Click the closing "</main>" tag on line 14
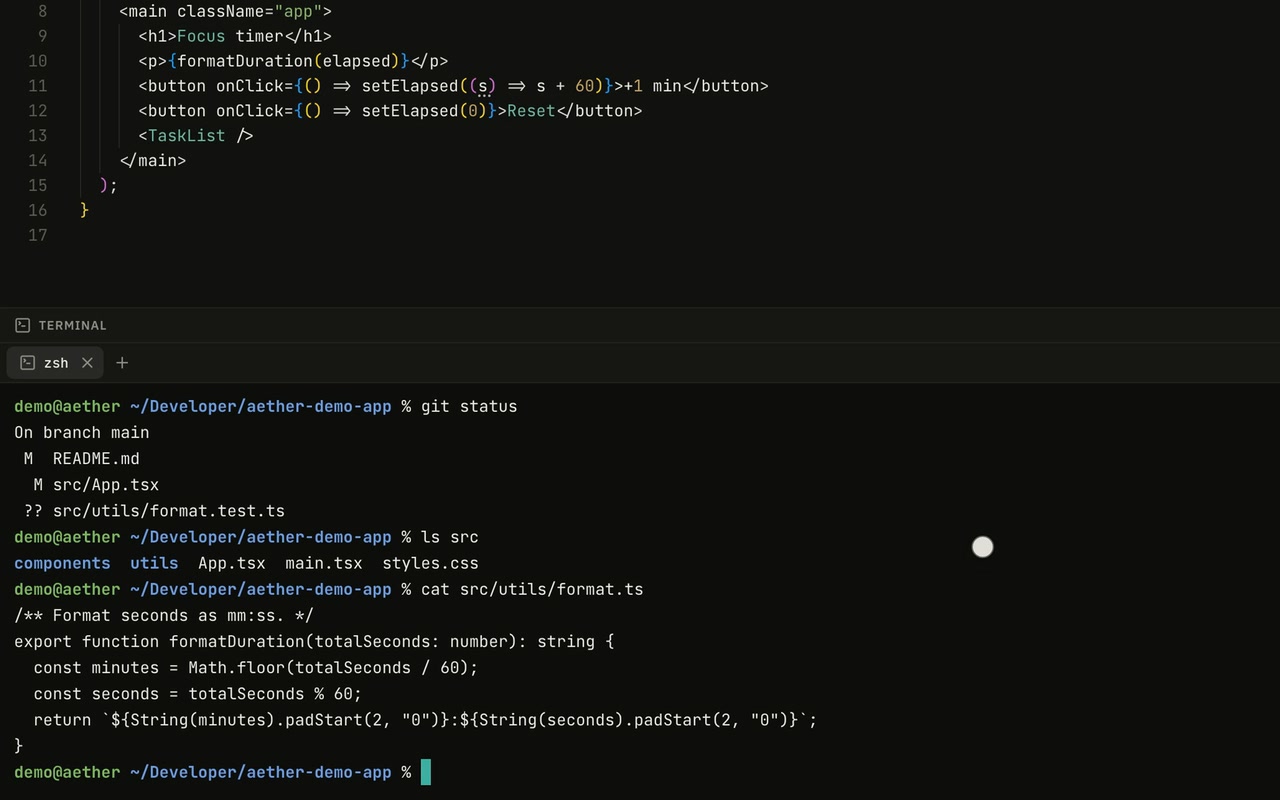This screenshot has width=1280, height=800. pos(153,161)
